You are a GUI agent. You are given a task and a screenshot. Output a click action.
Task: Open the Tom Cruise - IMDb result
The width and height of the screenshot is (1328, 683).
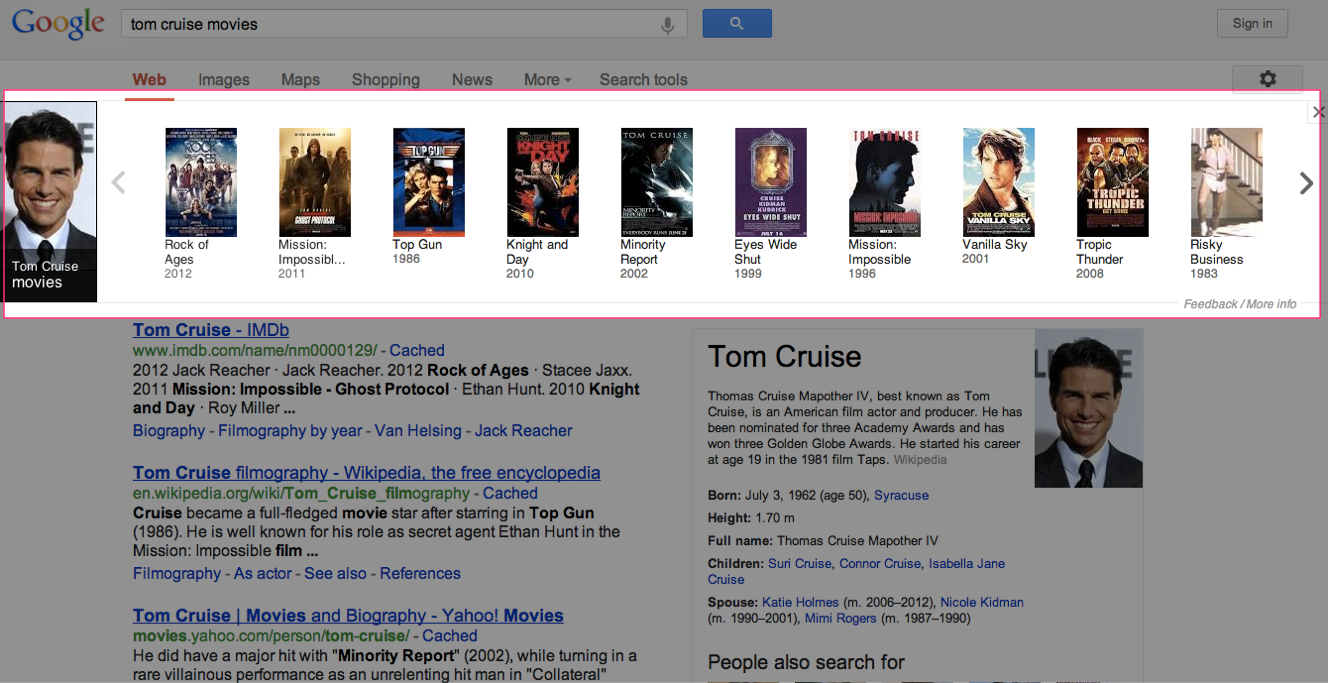point(211,330)
